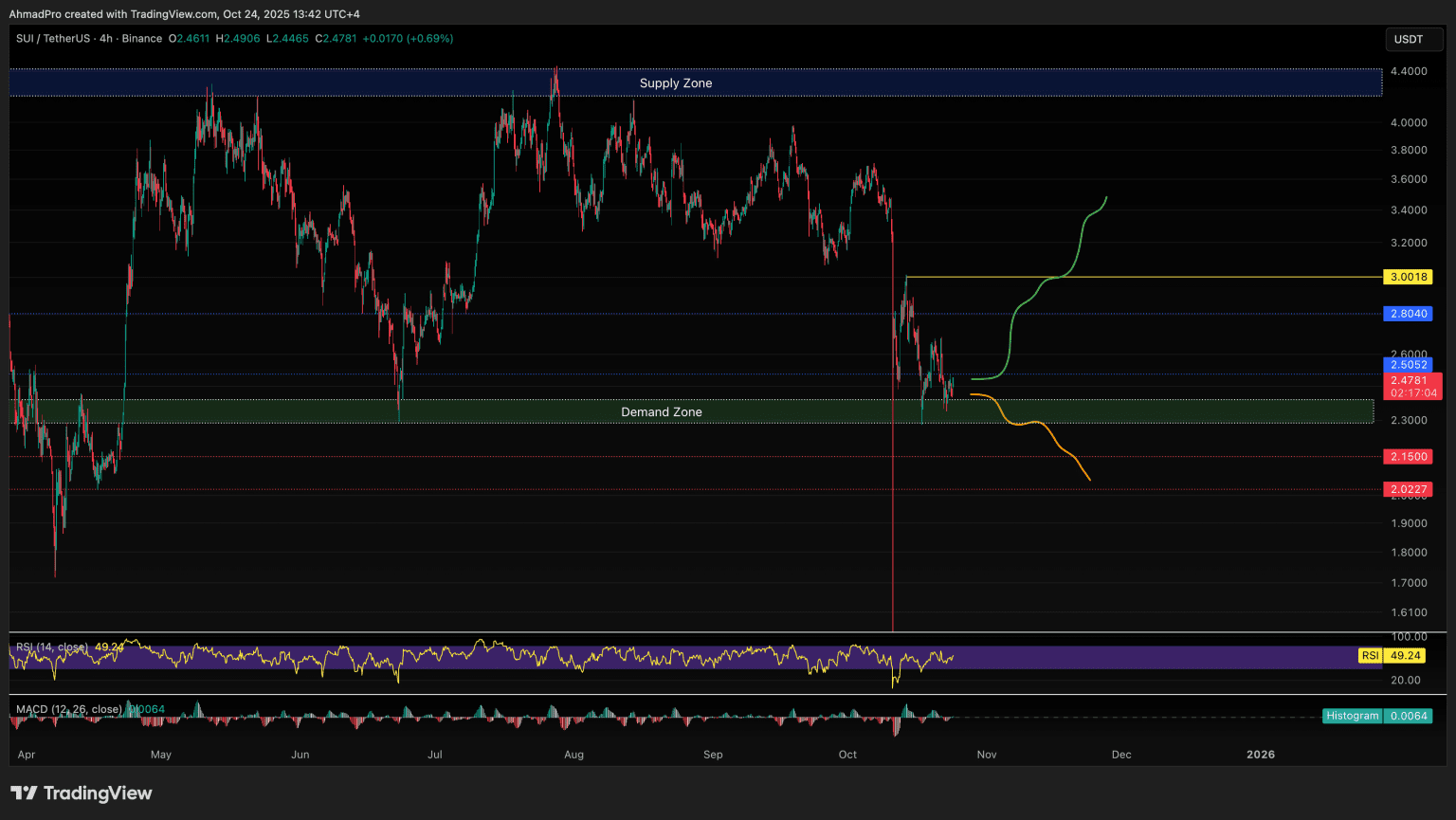
Task: Click the red 2.0227 price level label
Action: 1408,490
